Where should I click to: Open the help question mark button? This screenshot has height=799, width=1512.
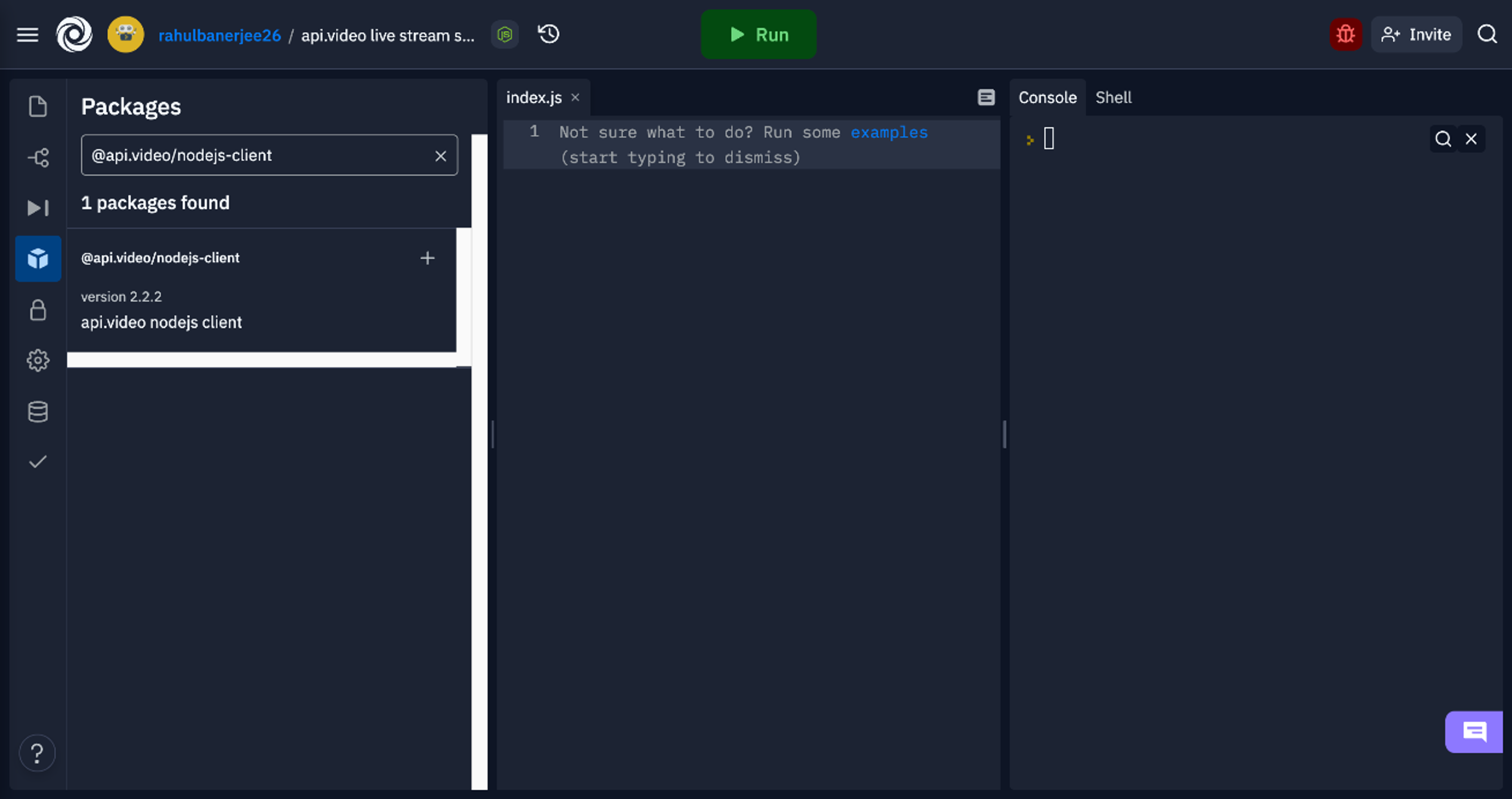[x=37, y=753]
